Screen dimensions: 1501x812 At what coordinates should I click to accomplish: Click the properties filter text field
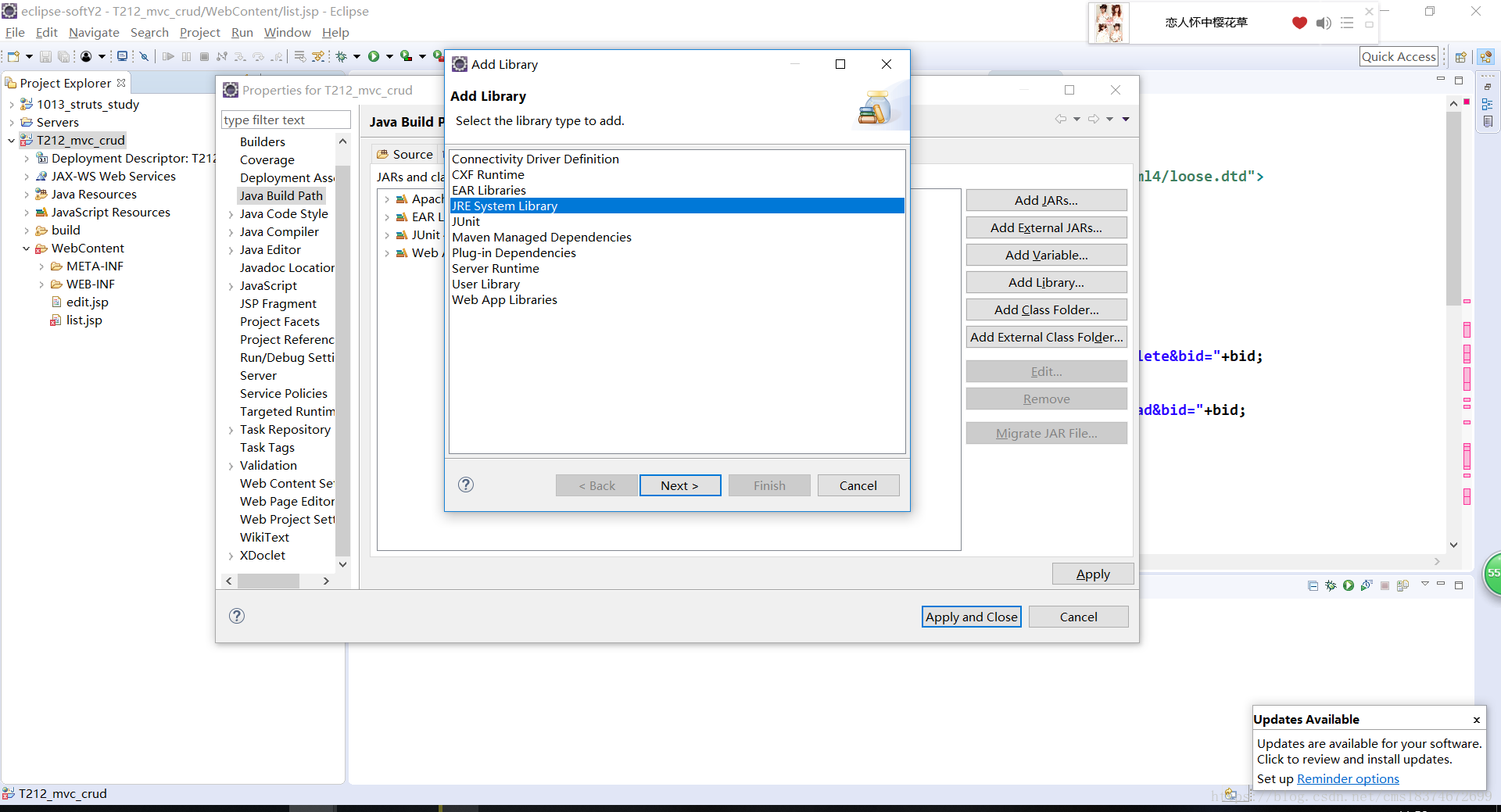[x=285, y=120]
